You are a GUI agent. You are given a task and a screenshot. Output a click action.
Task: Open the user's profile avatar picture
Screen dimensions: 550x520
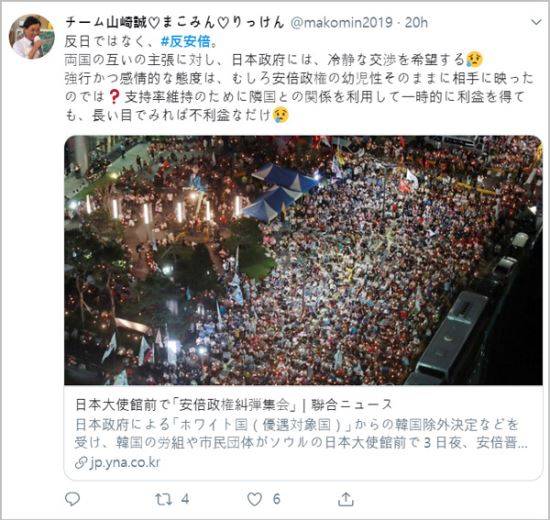click(x=32, y=36)
